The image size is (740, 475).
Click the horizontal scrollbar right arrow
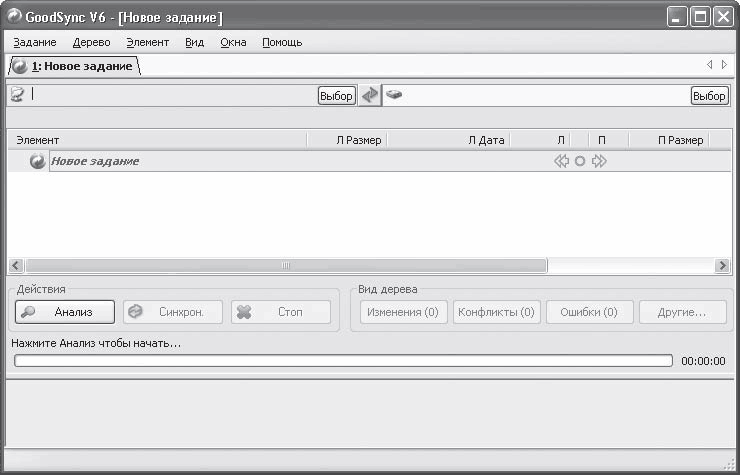[722, 265]
